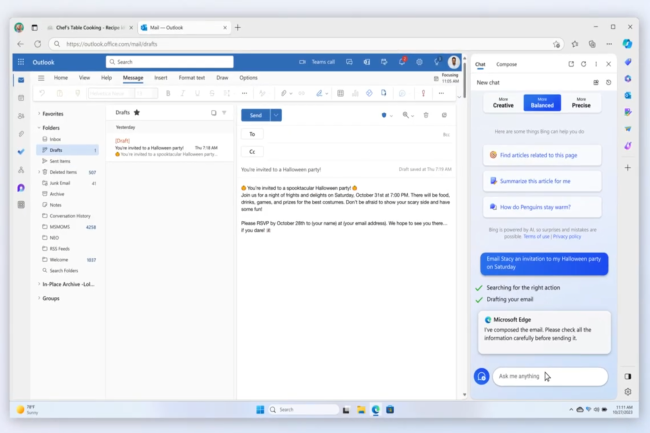
Task: Open the Copilot icon in Edge sidebar
Action: (627, 44)
